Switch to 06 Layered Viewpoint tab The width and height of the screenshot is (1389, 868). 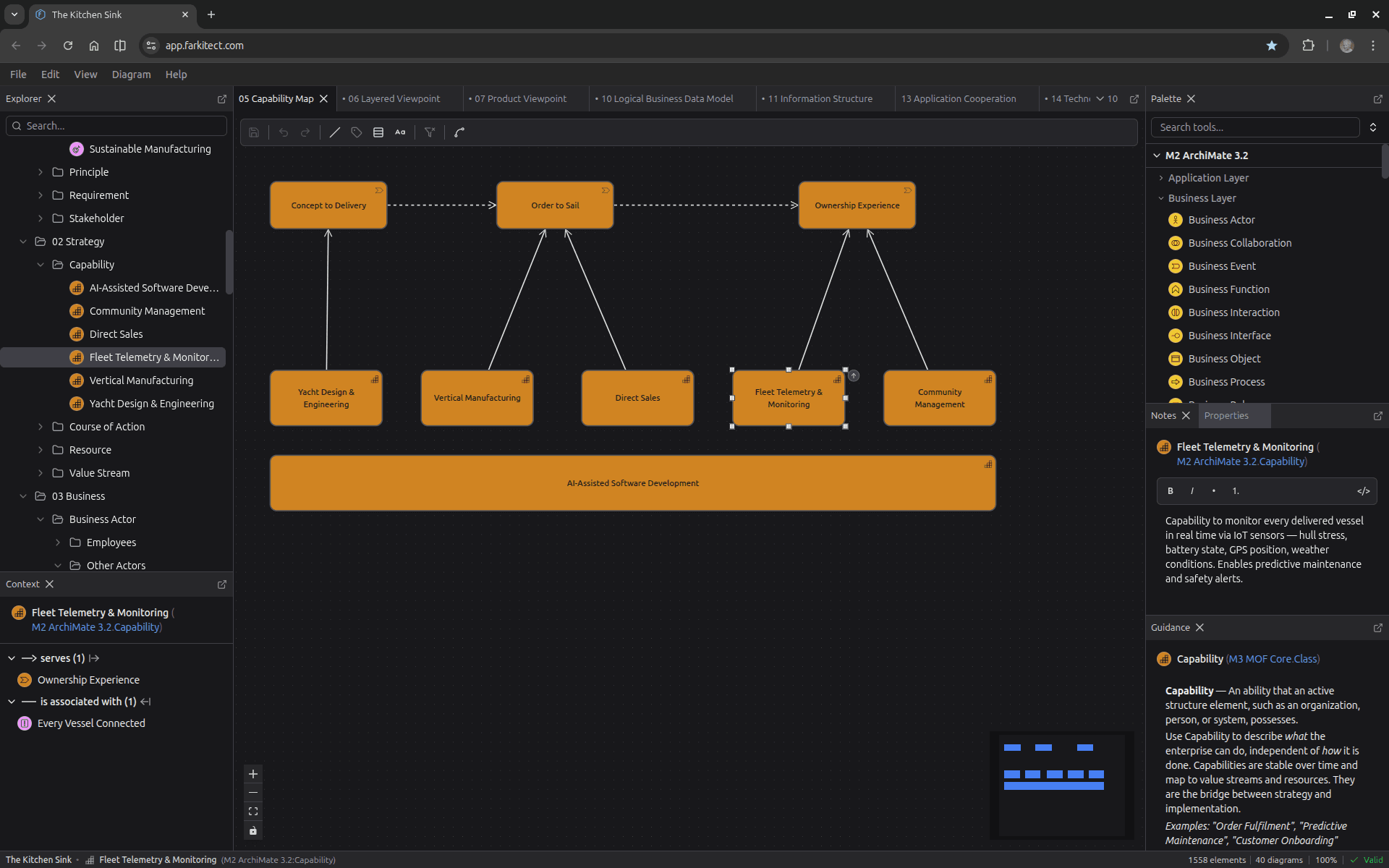coord(394,99)
